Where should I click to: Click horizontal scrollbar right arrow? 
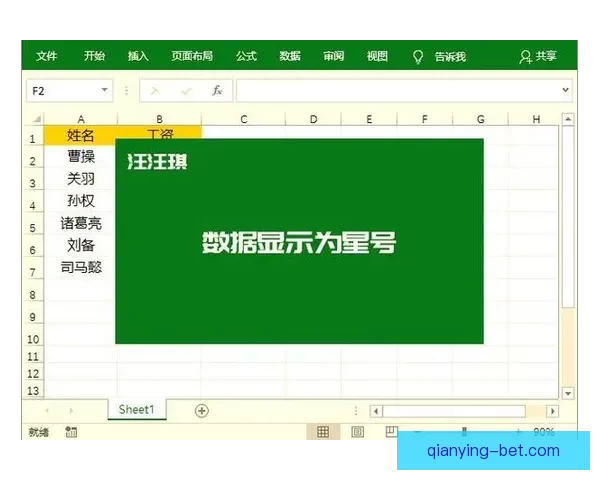pos(552,411)
